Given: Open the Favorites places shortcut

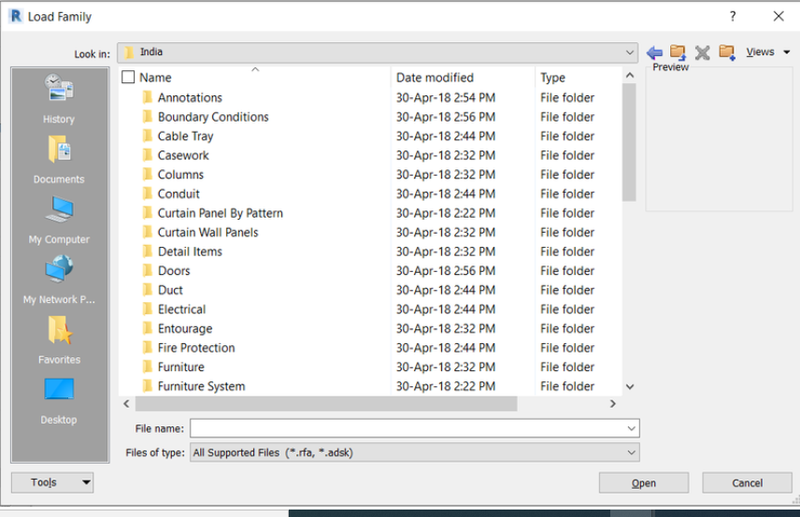Looking at the screenshot, I should [x=59, y=340].
